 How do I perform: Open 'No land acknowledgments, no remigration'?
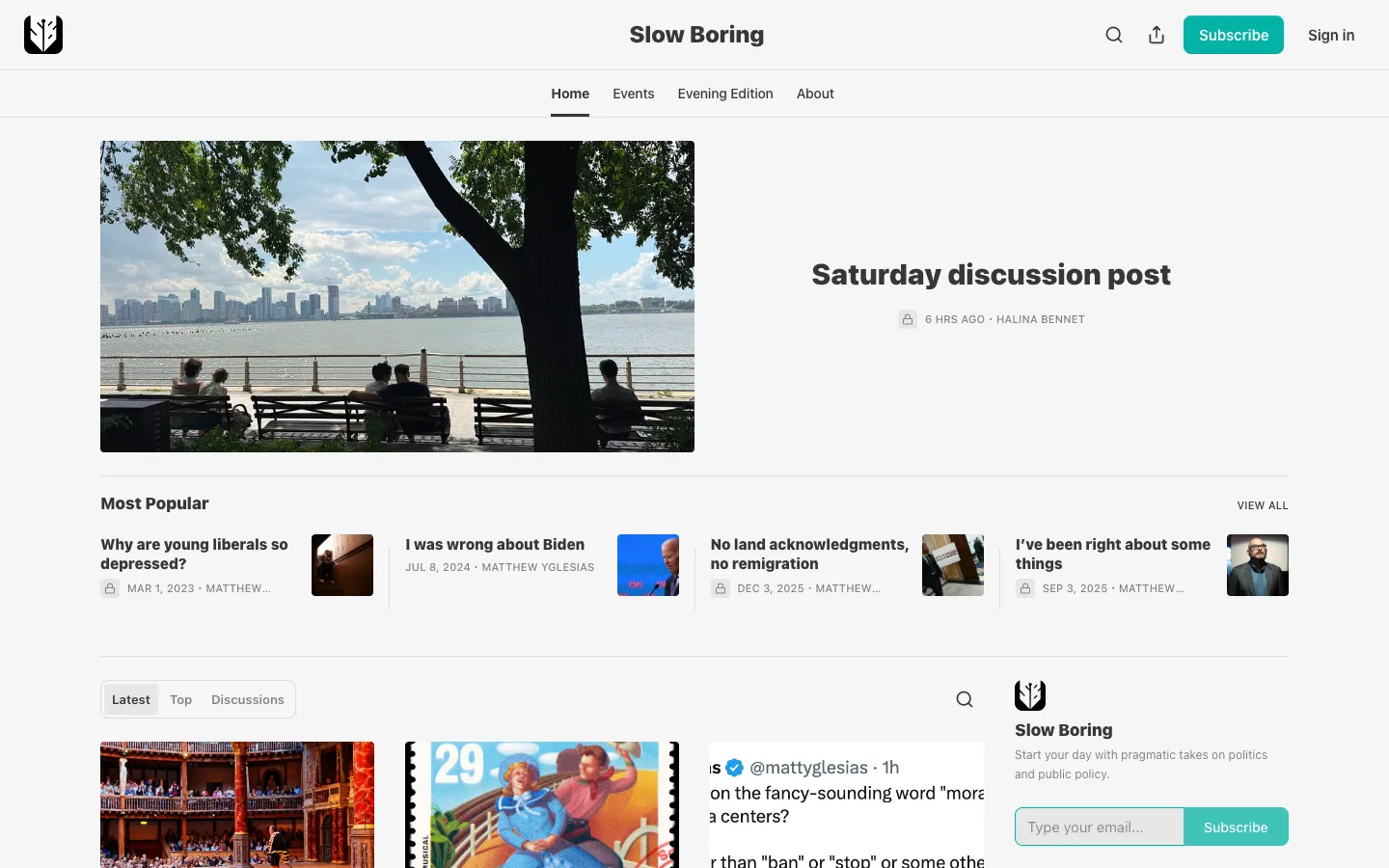pos(809,554)
